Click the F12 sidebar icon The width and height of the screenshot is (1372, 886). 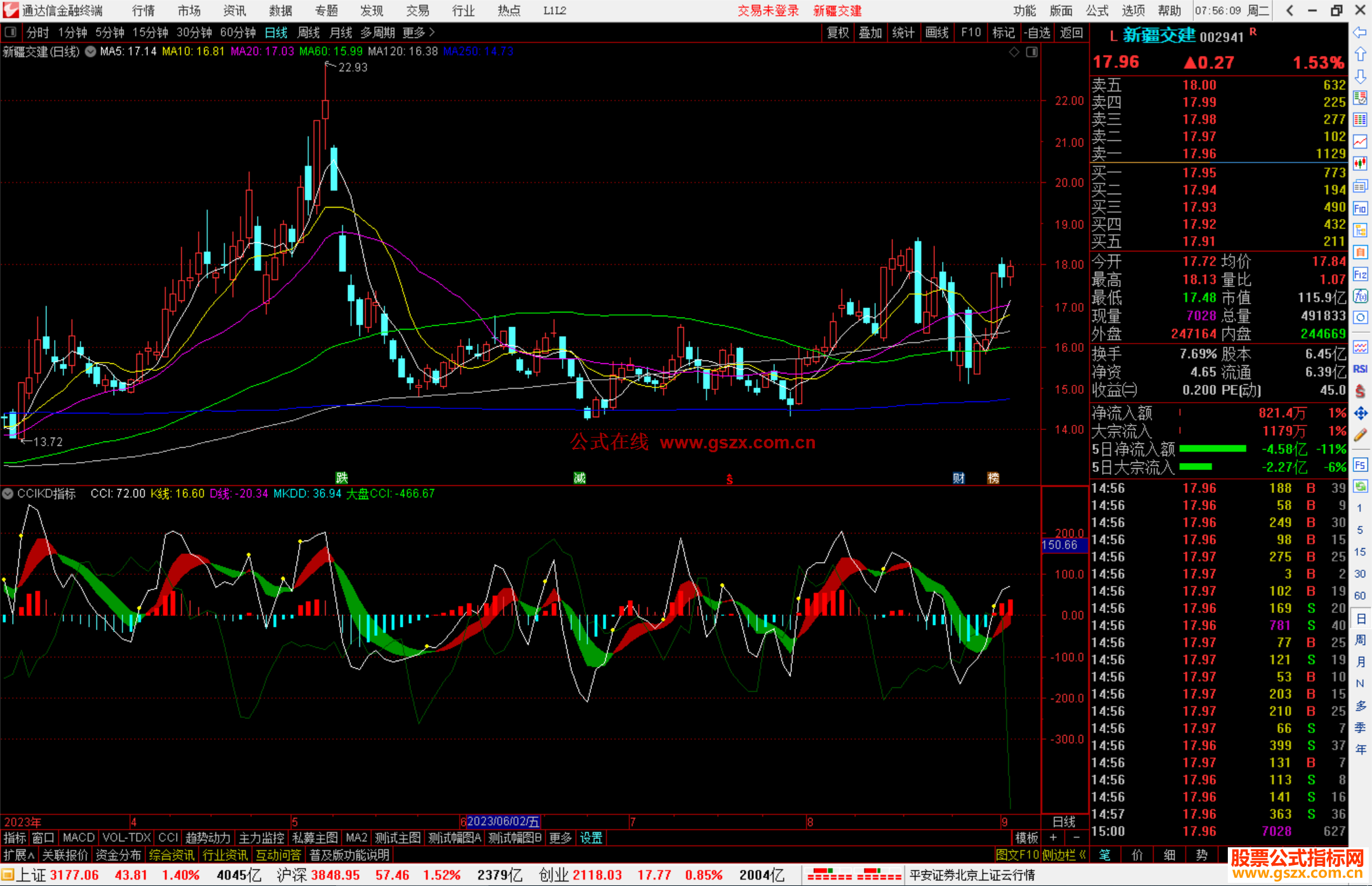coord(1360,274)
